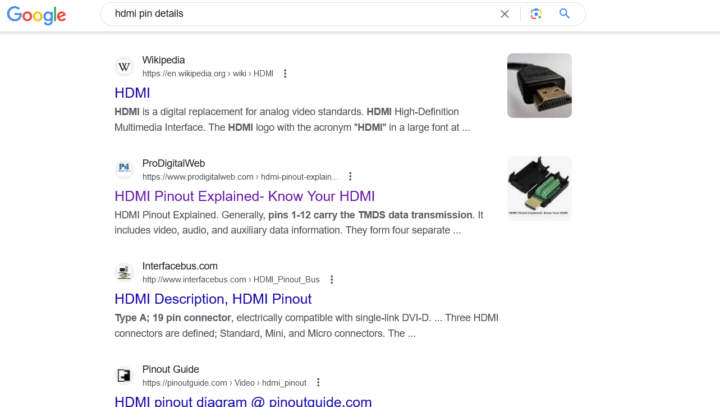Open the HDMI breakout connector thumbnail image
This screenshot has height=407, width=720.
tap(540, 188)
